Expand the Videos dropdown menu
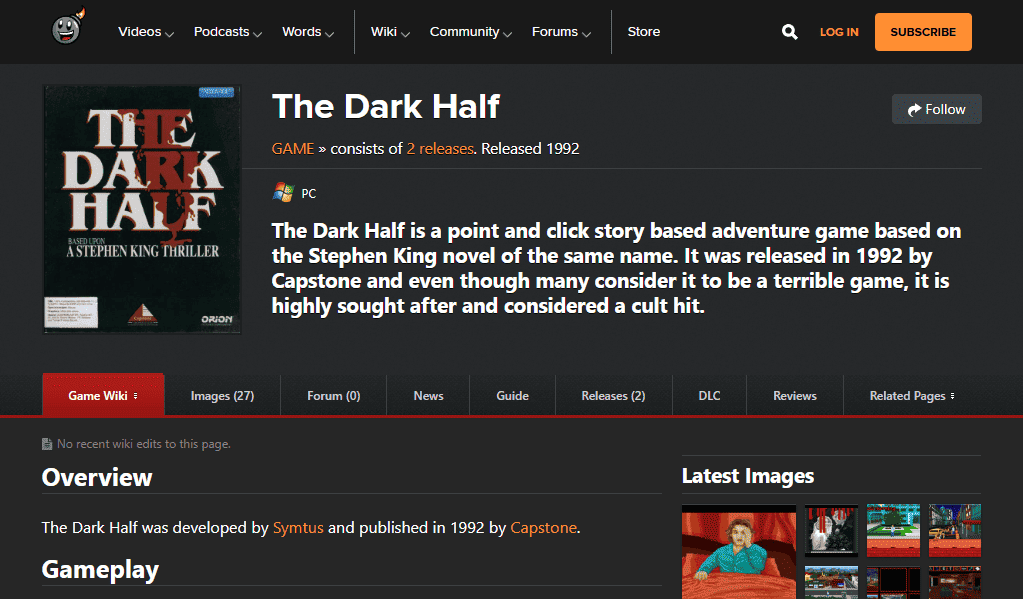This screenshot has width=1023, height=599. 146,32
